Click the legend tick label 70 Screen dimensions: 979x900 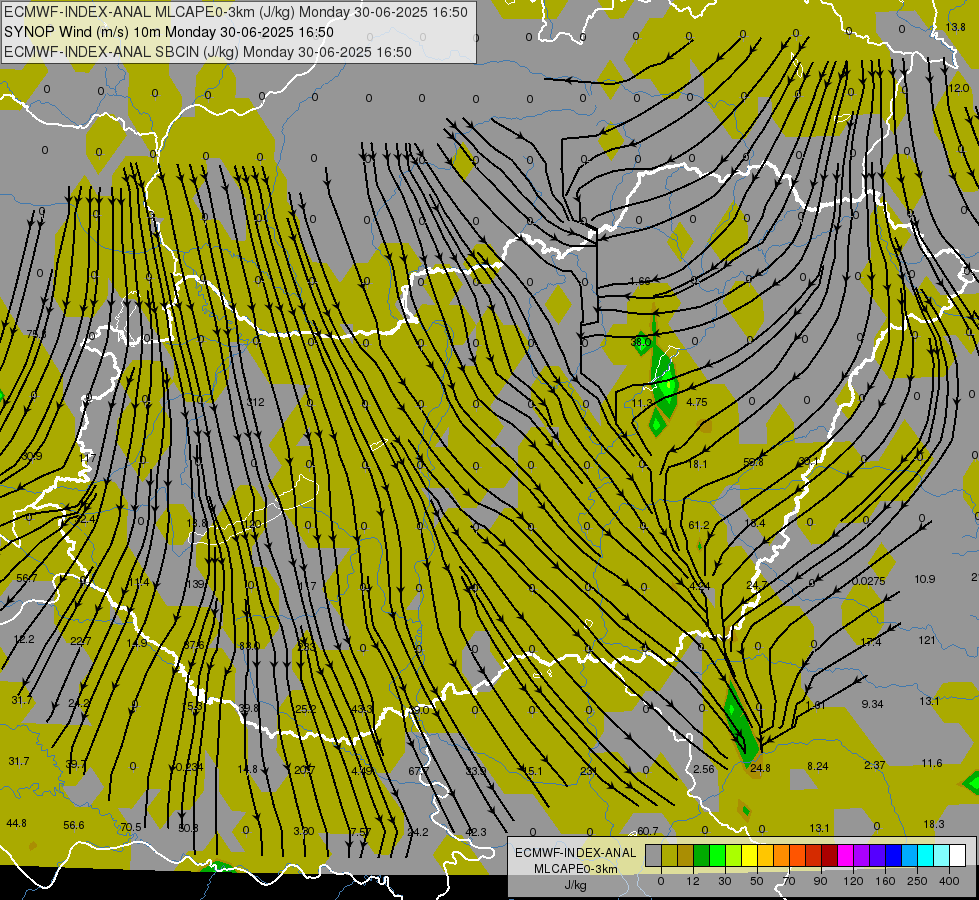[x=789, y=881]
